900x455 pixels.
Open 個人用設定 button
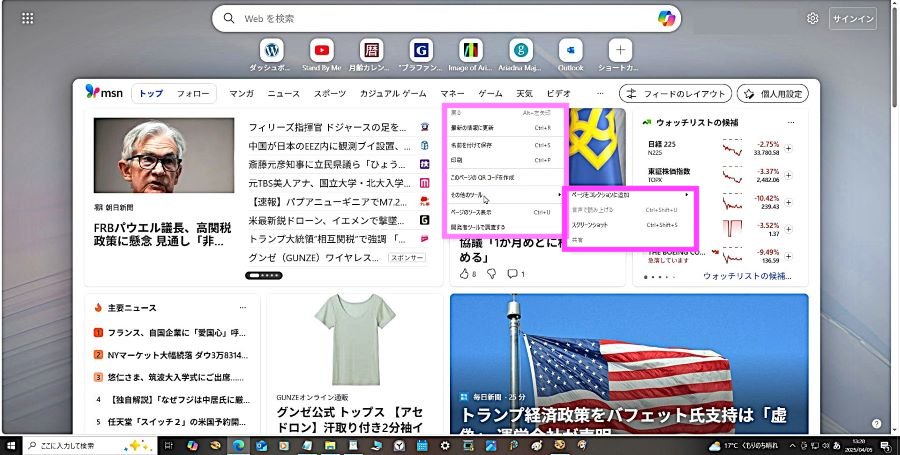point(773,94)
